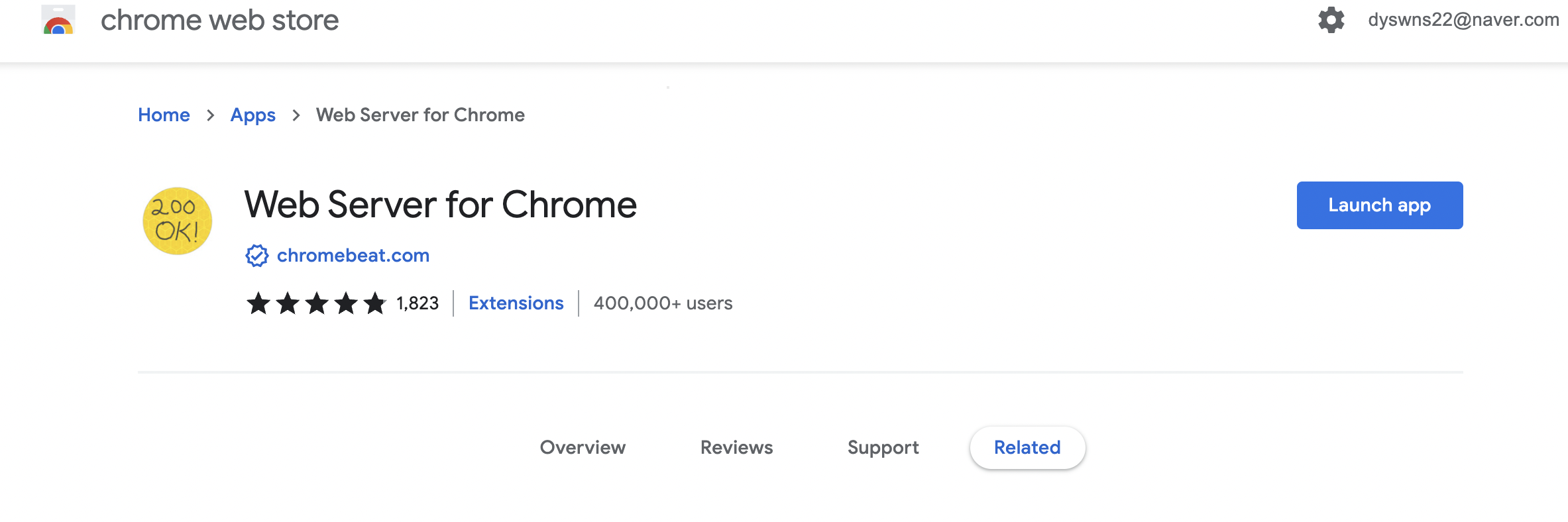The image size is (1568, 522).
Task: Open the Extensions category link
Action: [516, 303]
